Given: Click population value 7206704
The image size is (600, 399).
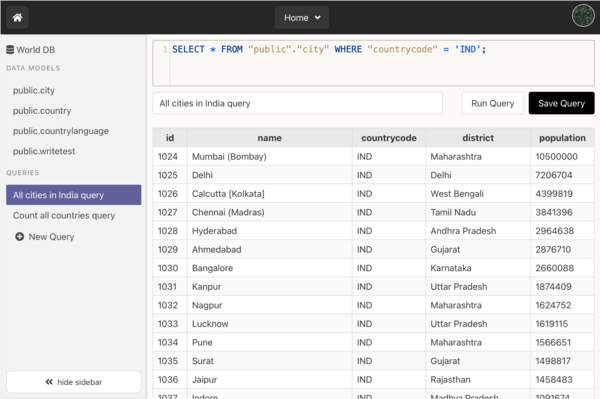Looking at the screenshot, I should (562, 175).
